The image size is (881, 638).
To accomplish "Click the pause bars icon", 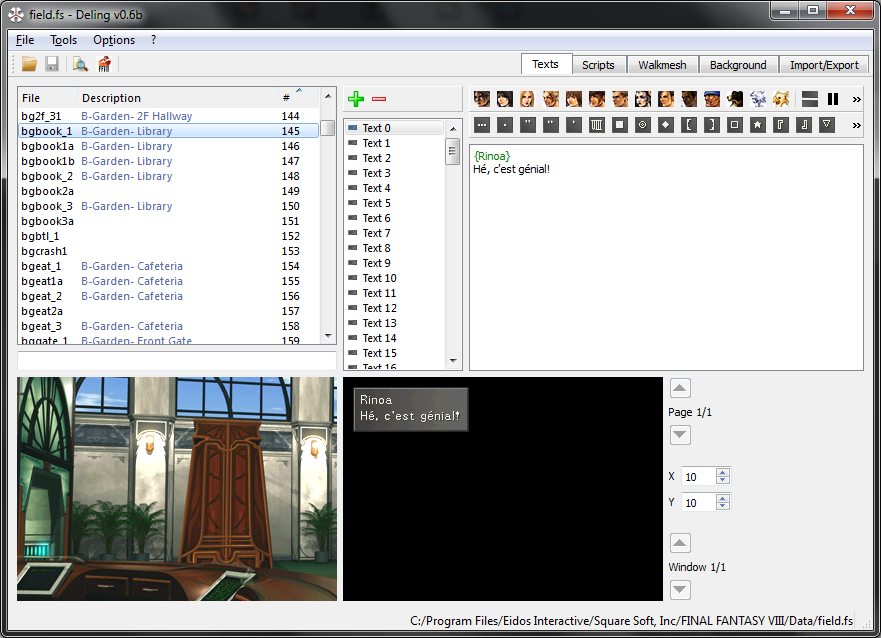I will 833,99.
